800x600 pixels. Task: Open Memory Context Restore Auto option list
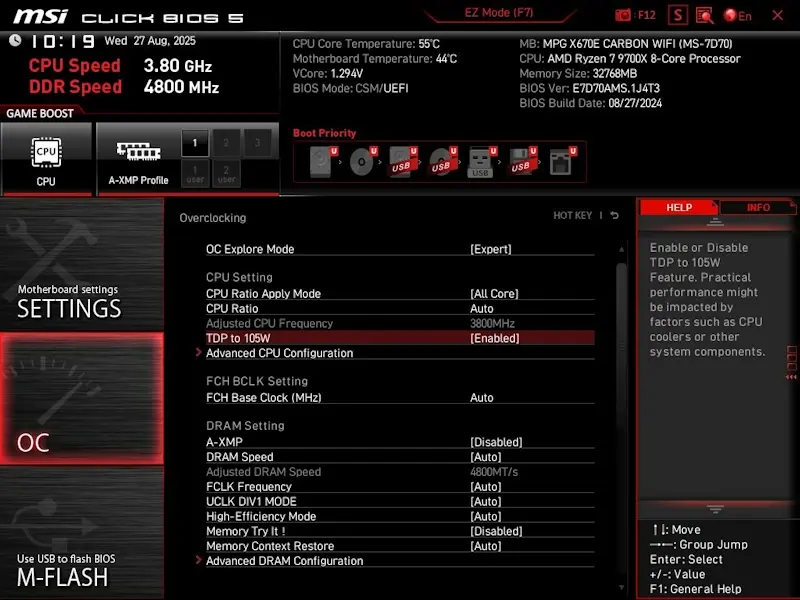click(486, 546)
